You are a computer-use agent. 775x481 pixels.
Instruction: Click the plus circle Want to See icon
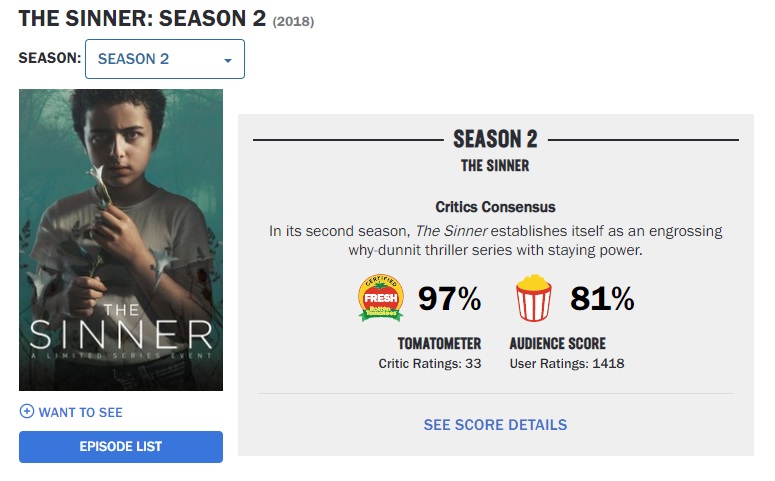(27, 411)
